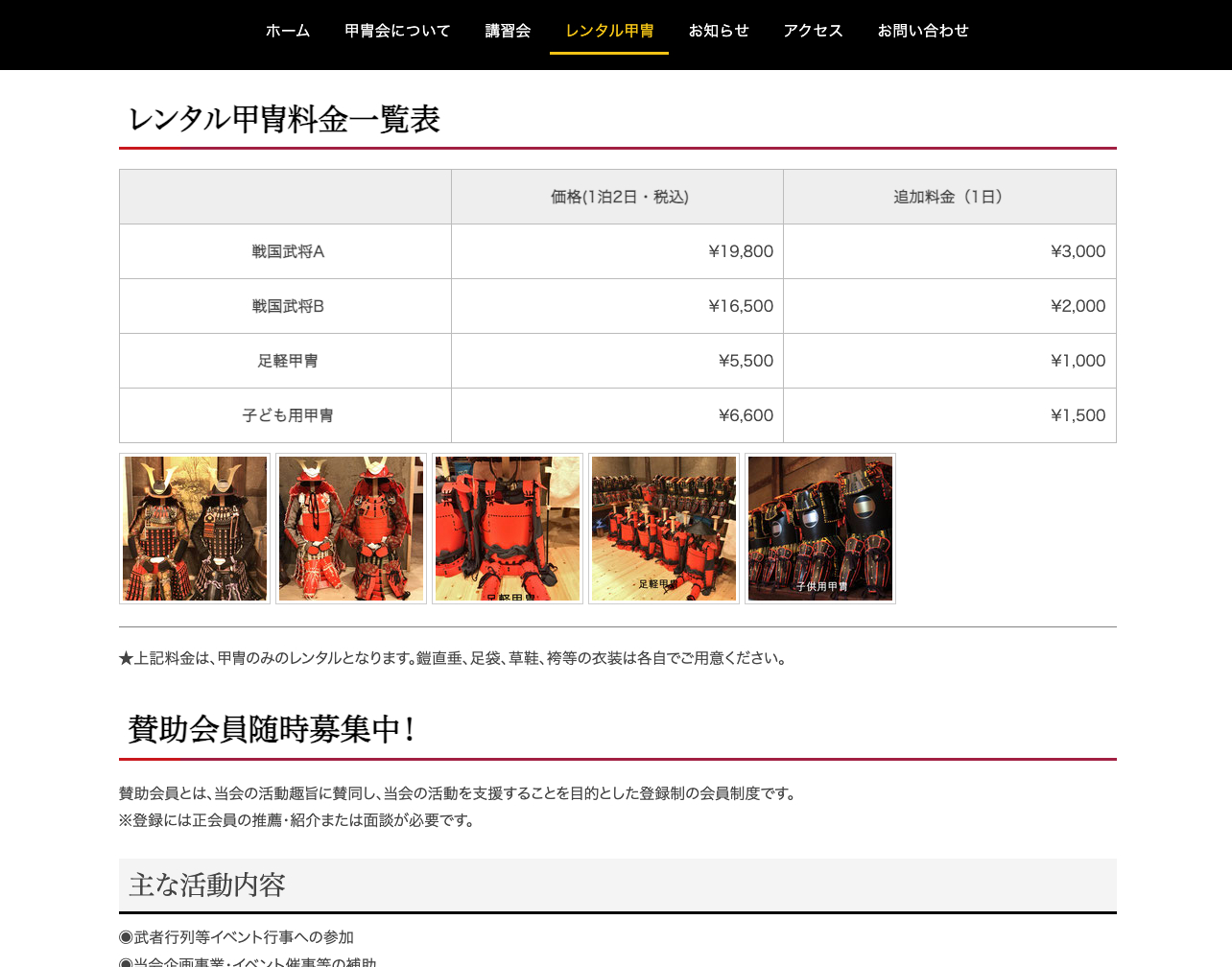Screen dimensions: 1232x967
Task: Open the ホーム menu item
Action: coord(288,31)
